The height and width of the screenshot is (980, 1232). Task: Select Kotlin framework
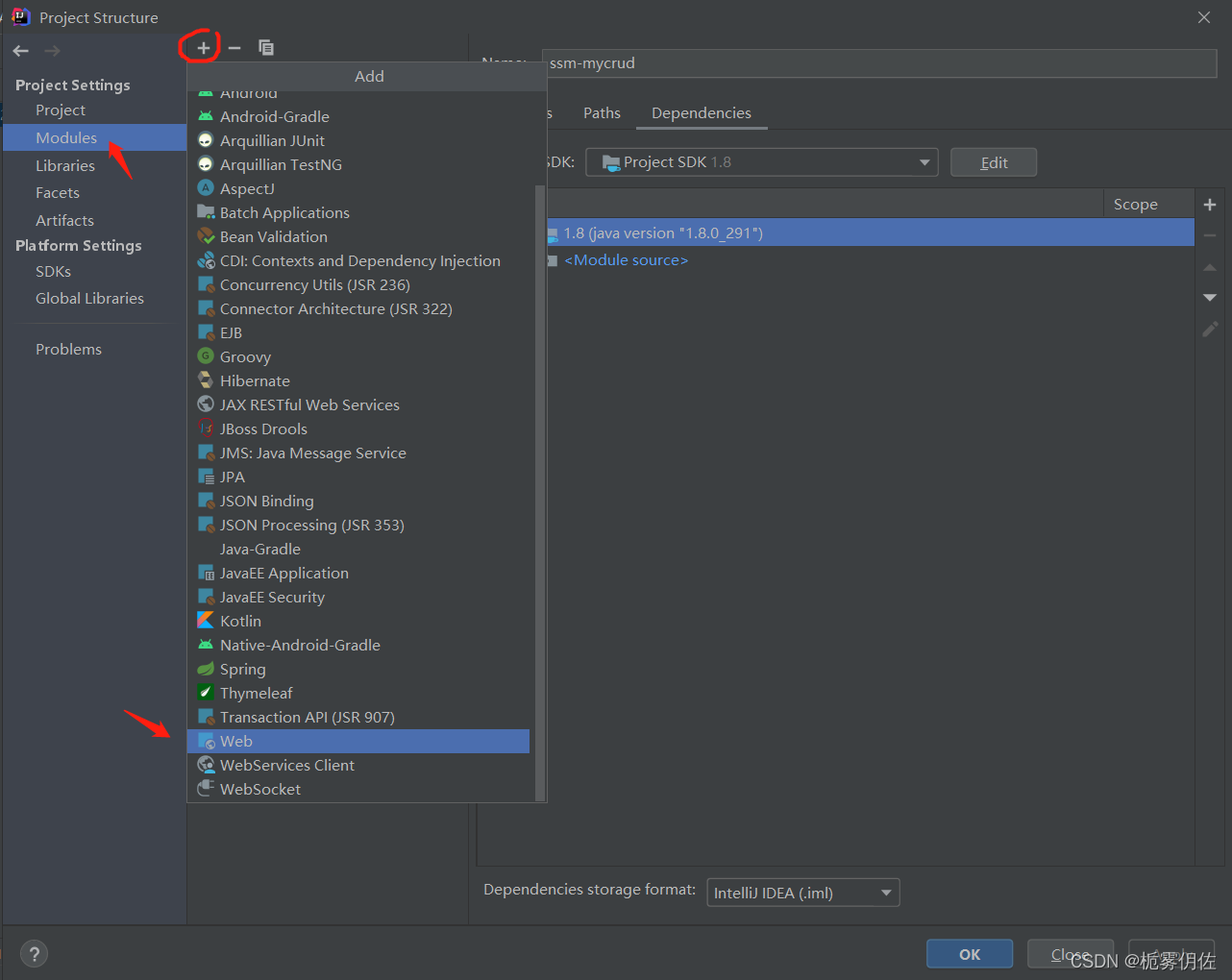coord(358,621)
